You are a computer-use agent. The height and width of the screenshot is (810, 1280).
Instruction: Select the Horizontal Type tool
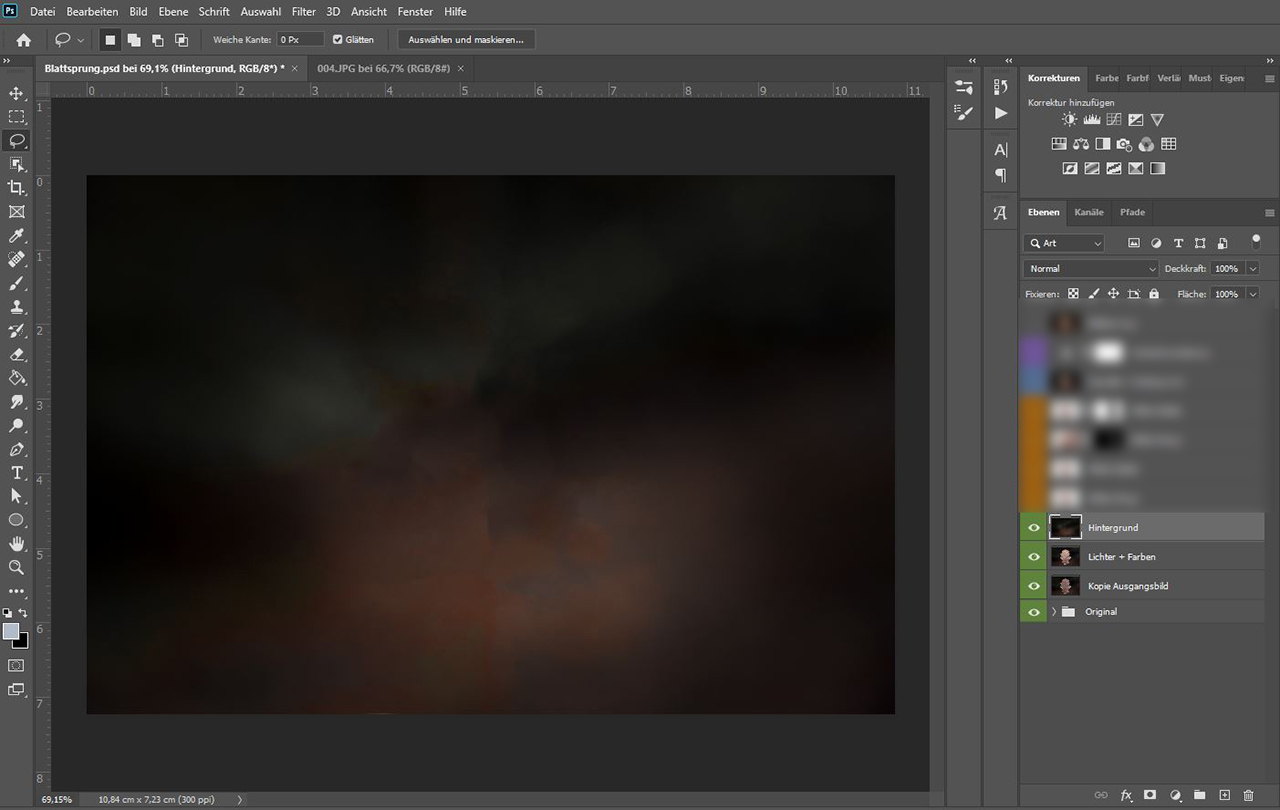[17, 473]
